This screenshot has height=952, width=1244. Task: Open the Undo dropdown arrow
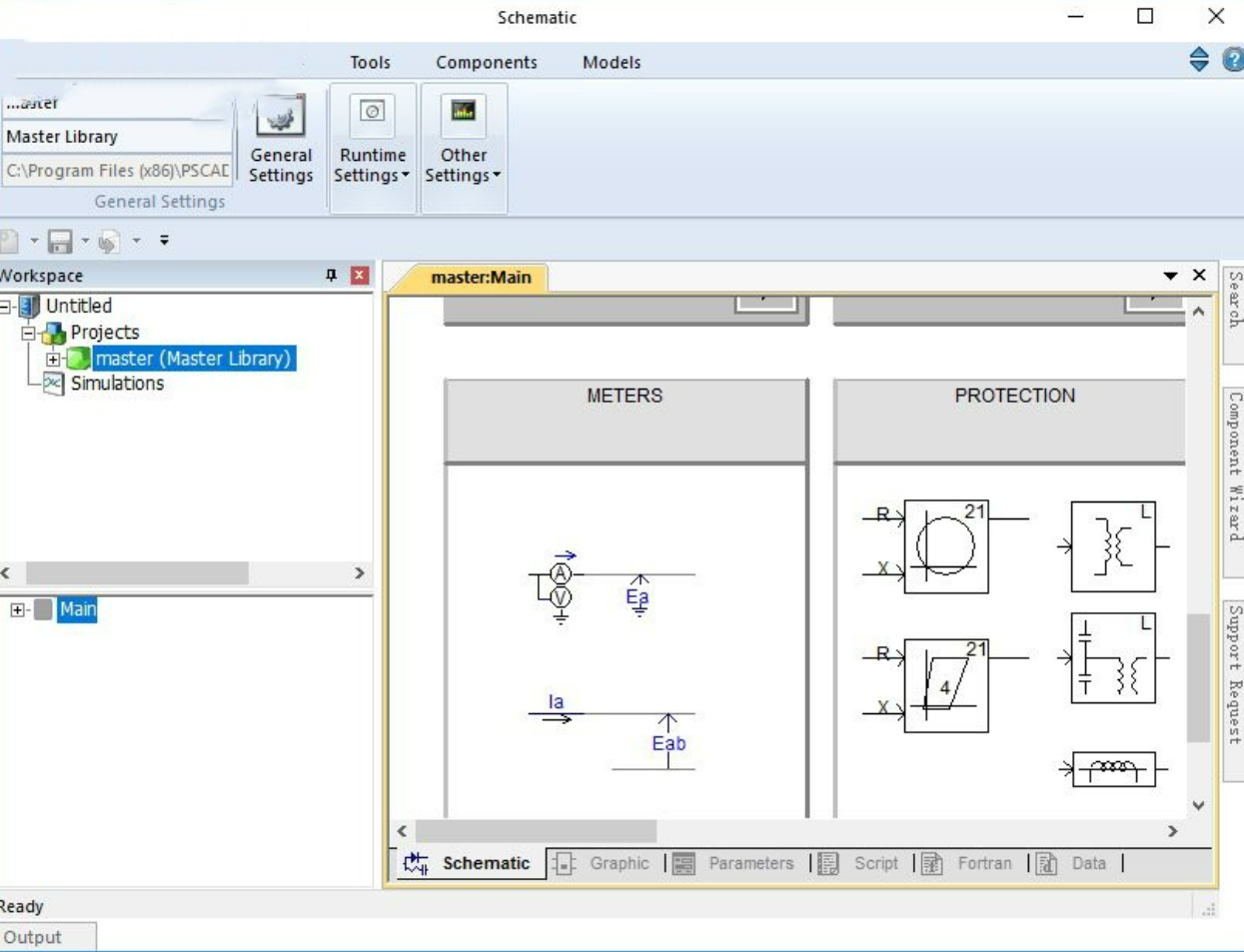[x=136, y=241]
